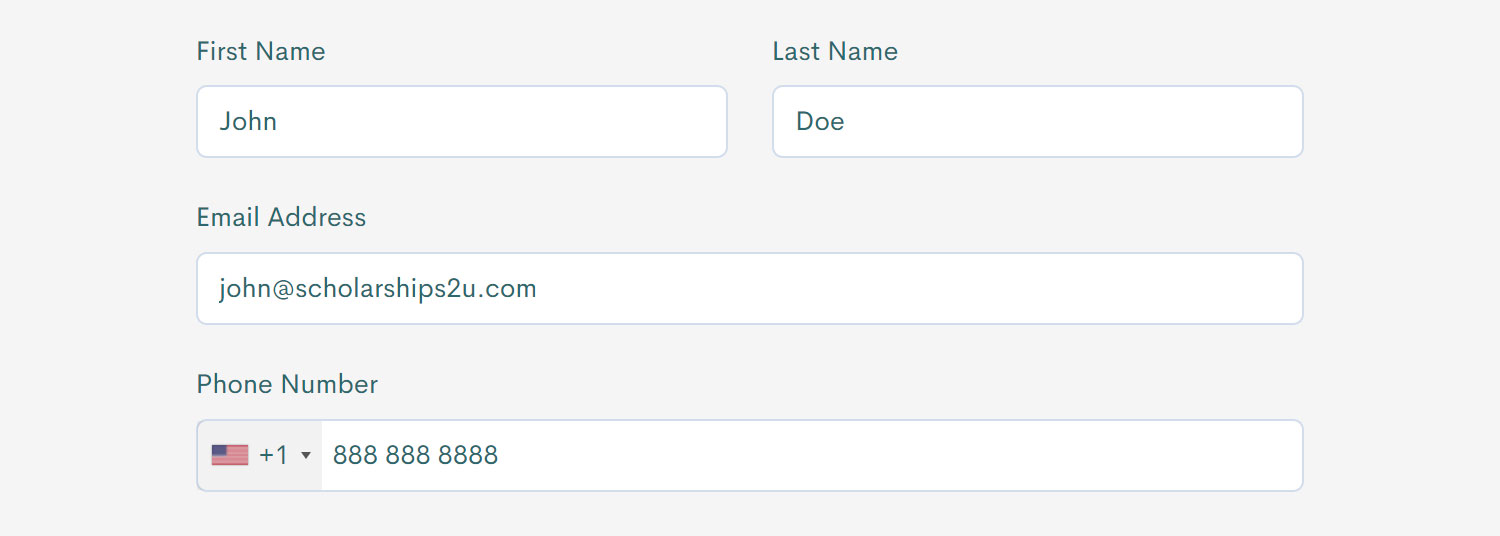Click the United States flag icon
The image size is (1500, 536).
coord(230,455)
